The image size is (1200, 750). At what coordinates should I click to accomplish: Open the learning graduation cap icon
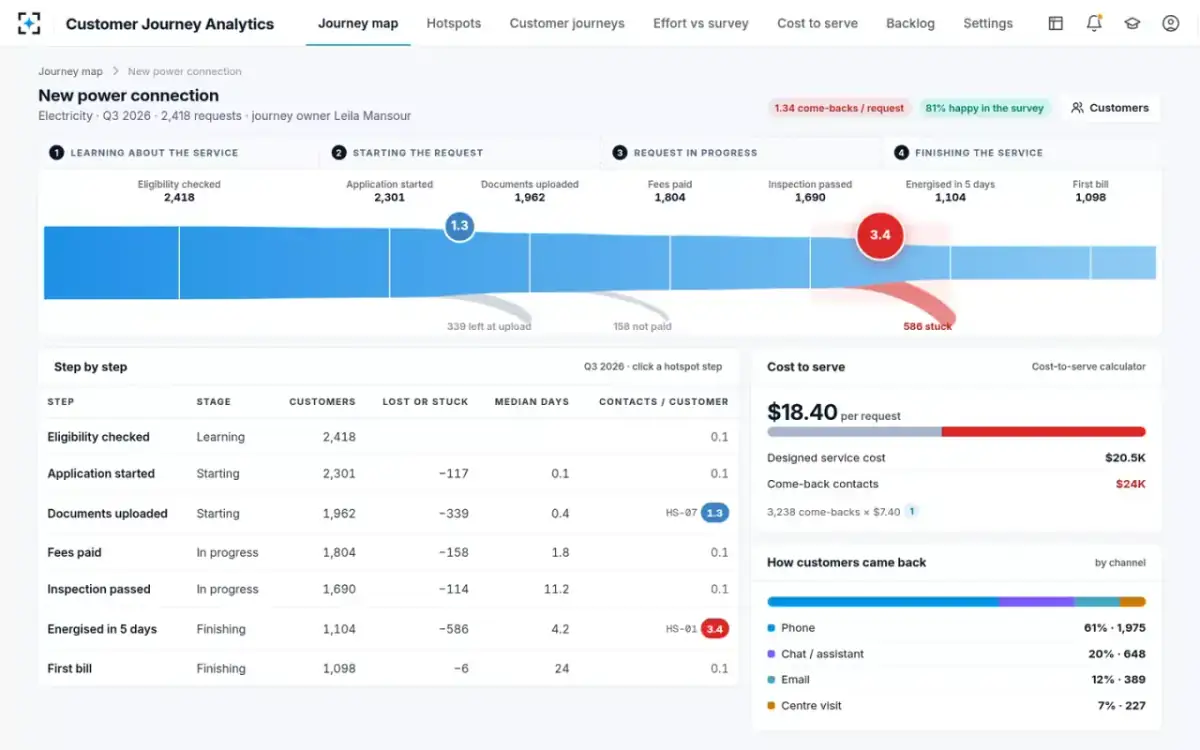point(1132,23)
